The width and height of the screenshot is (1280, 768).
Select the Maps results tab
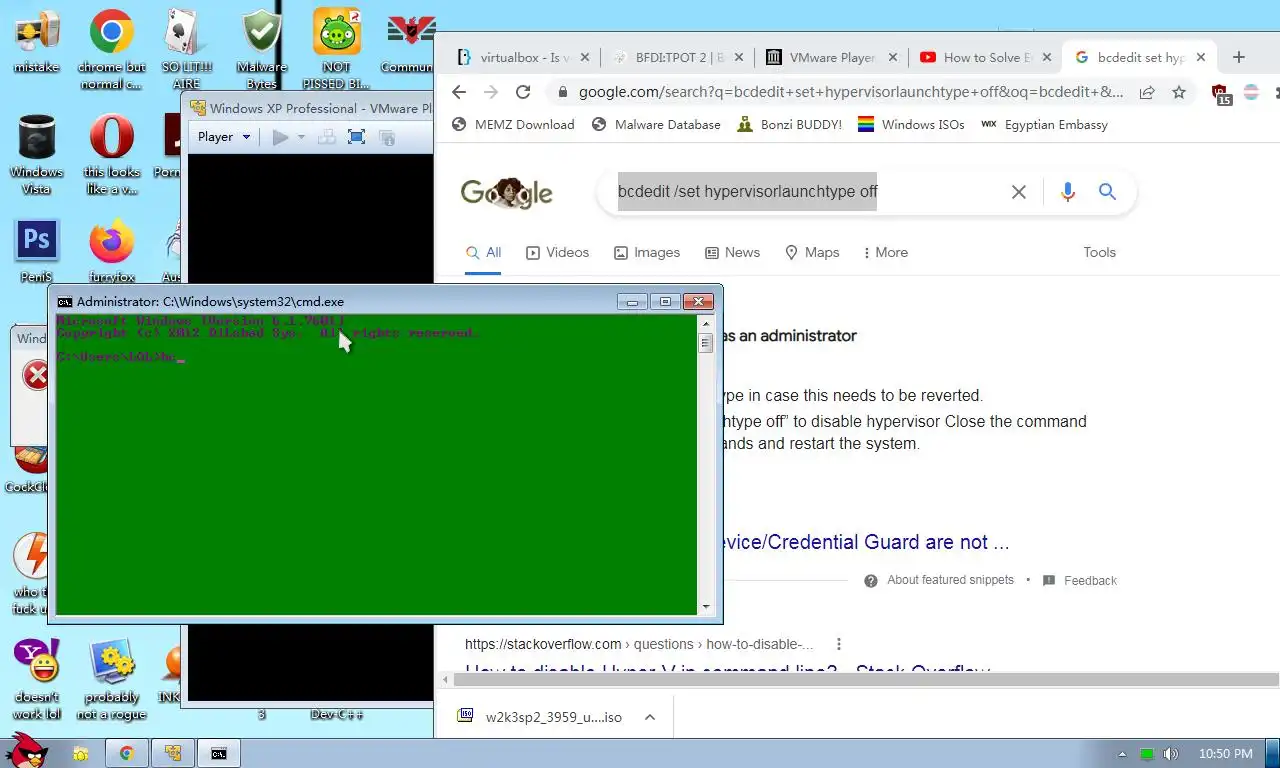point(811,253)
